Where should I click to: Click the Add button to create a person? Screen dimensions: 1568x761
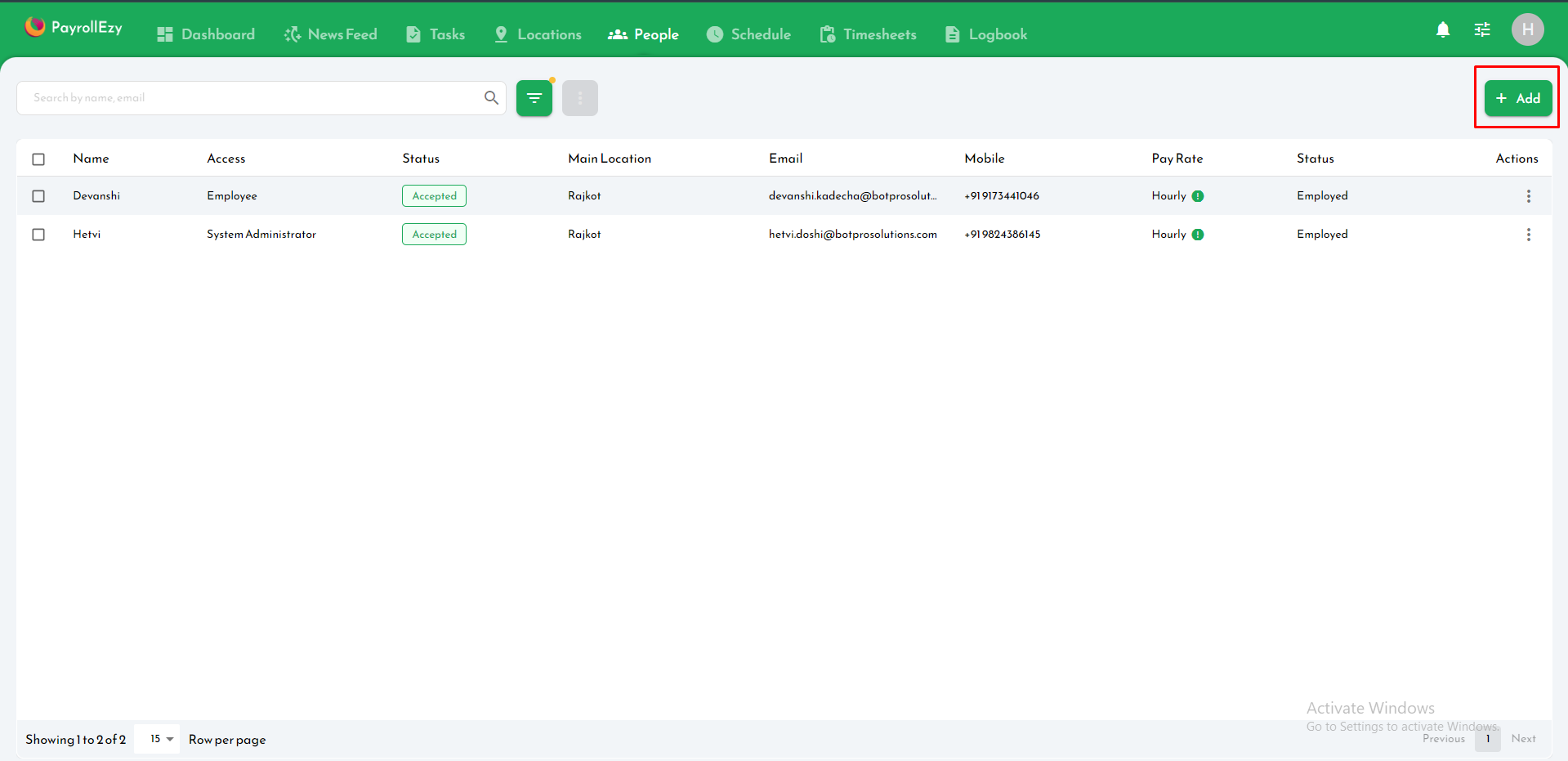click(x=1518, y=97)
